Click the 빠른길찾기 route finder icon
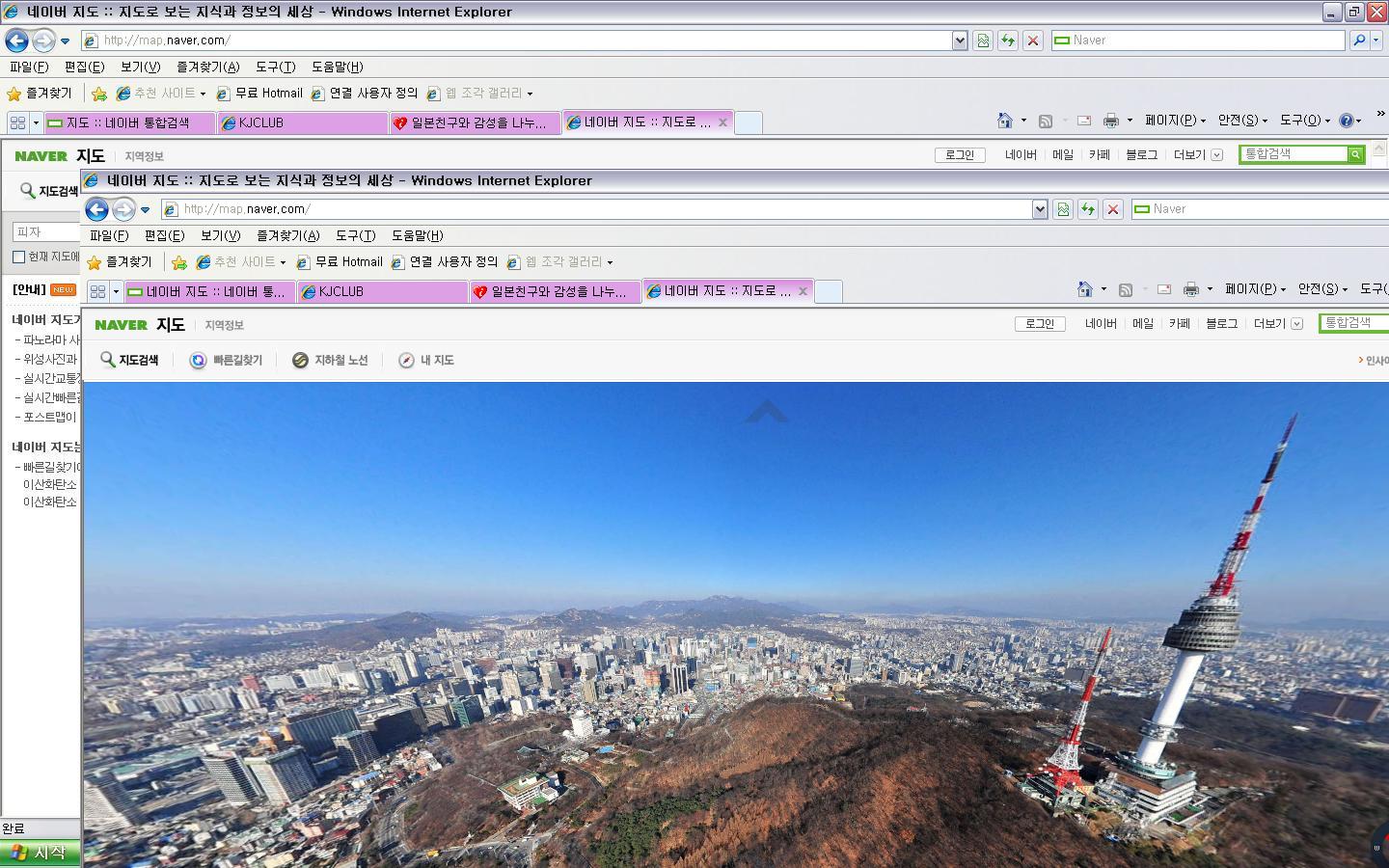This screenshot has width=1389, height=868. pyautogui.click(x=198, y=360)
